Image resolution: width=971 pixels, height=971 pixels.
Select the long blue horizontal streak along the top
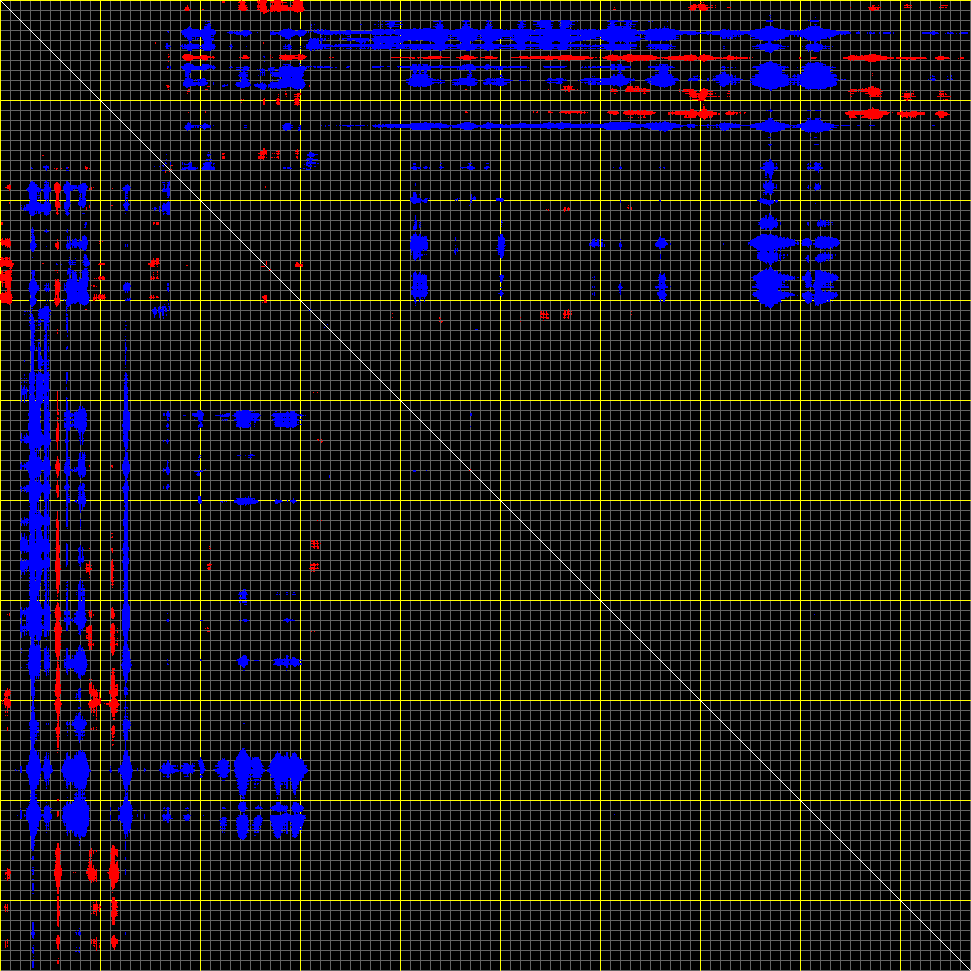pyautogui.click(x=500, y=38)
